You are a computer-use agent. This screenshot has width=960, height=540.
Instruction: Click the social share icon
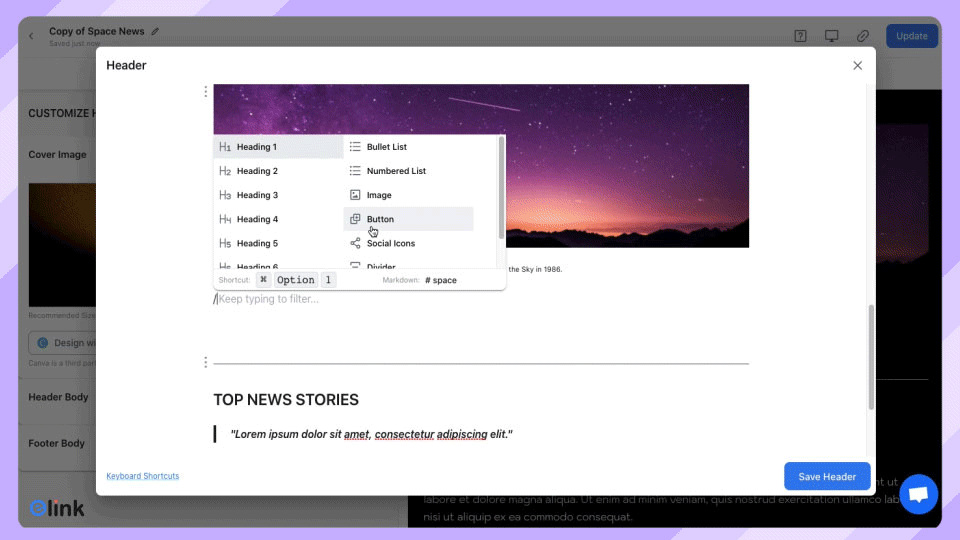[x=355, y=243]
